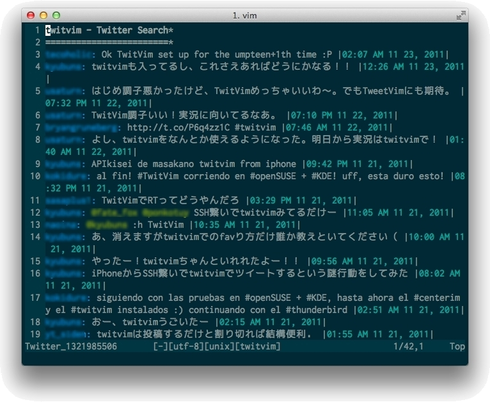Click timestamp '02:51 AM 11 21, 2011'

click(x=409, y=310)
